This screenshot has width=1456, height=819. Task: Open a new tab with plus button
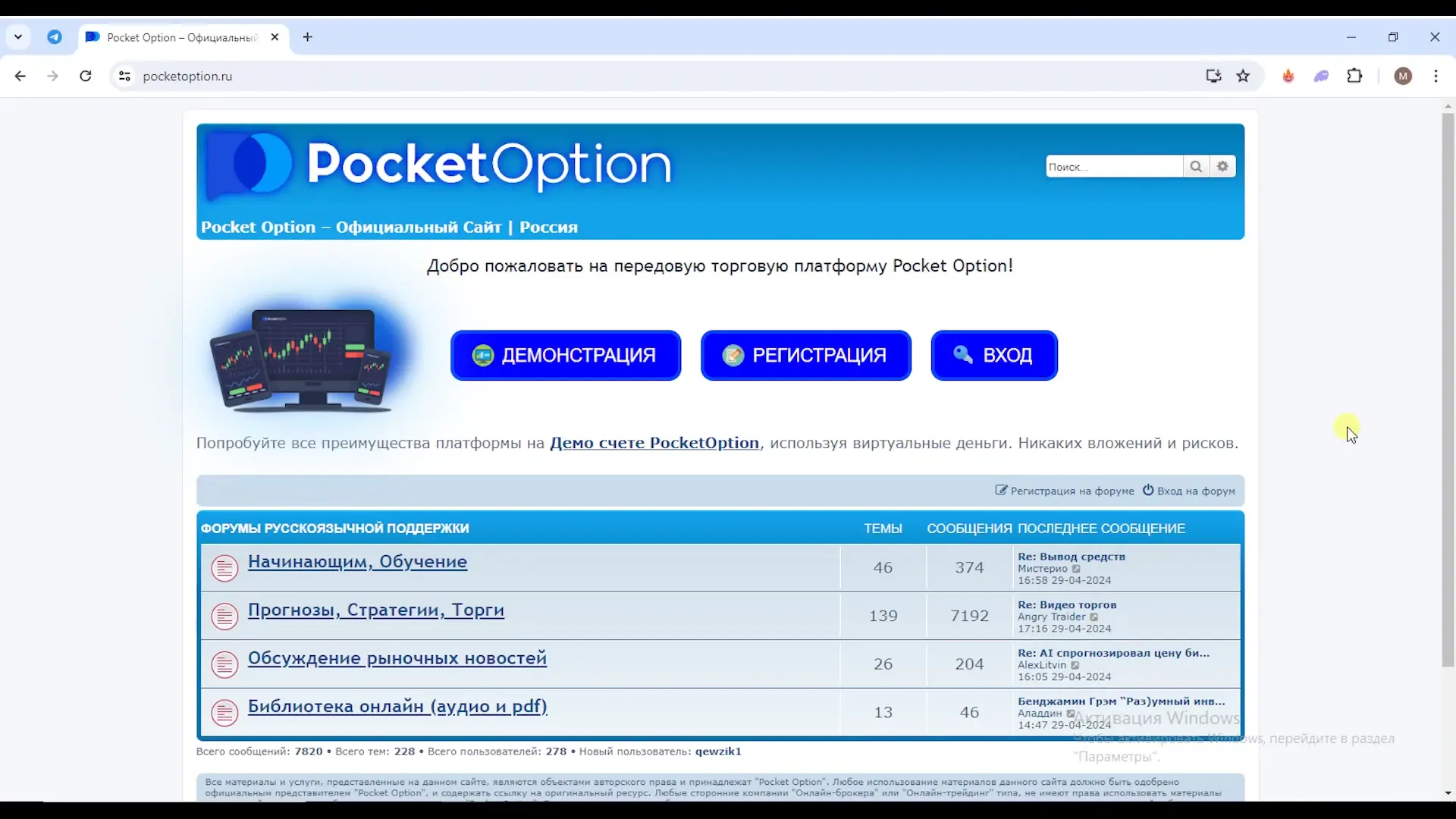(307, 37)
